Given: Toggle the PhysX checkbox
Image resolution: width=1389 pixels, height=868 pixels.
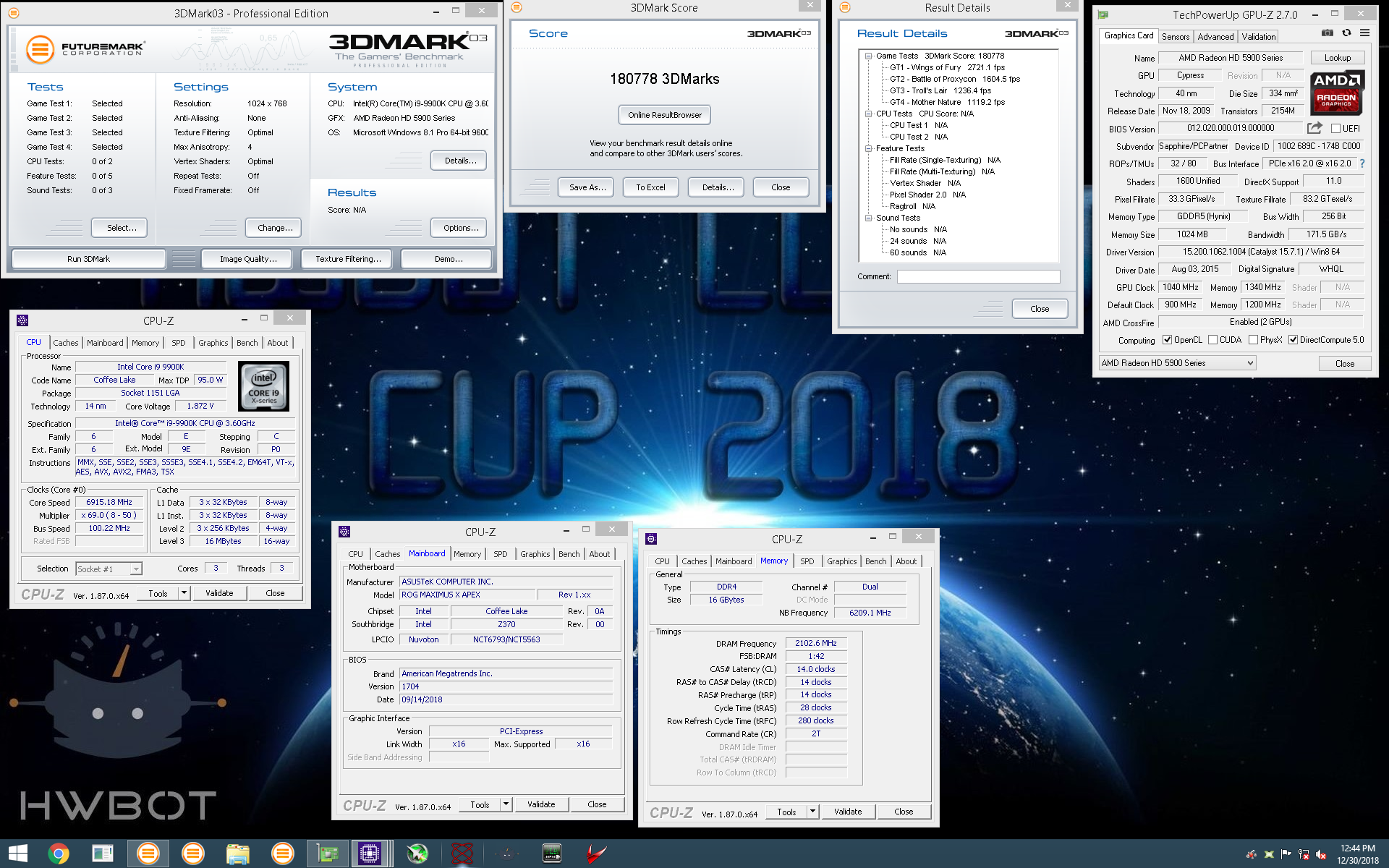Looking at the screenshot, I should pyautogui.click(x=1253, y=340).
